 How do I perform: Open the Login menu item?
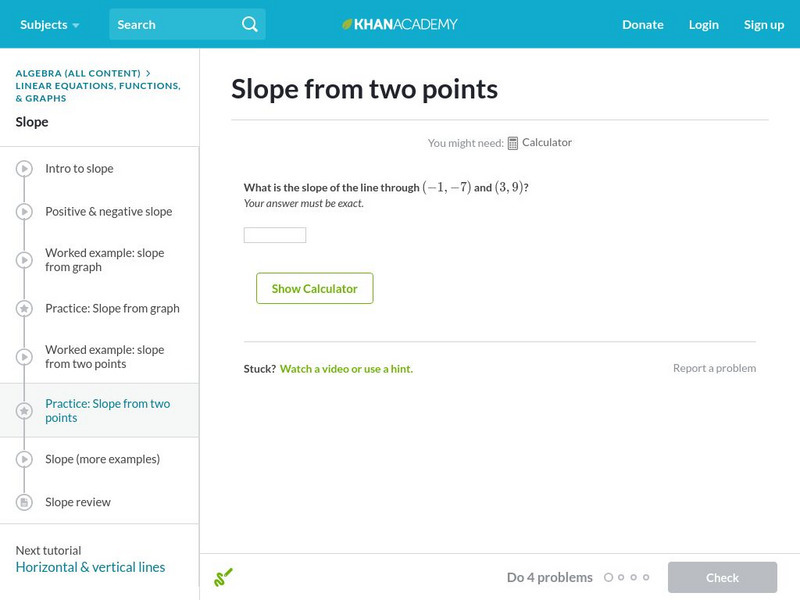pos(703,24)
